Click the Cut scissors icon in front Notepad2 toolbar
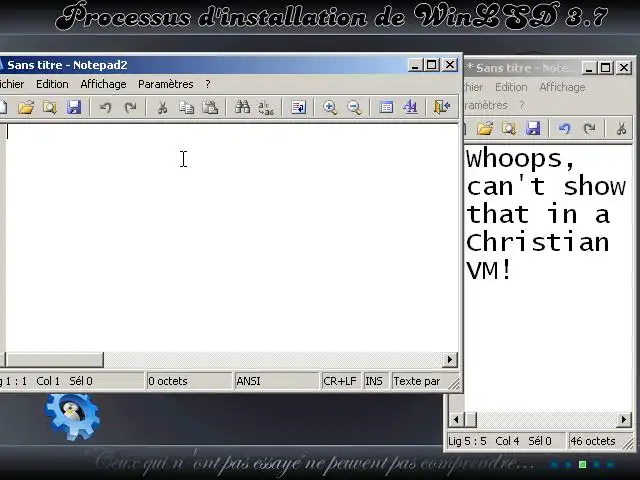This screenshot has width=640, height=480. (x=162, y=107)
